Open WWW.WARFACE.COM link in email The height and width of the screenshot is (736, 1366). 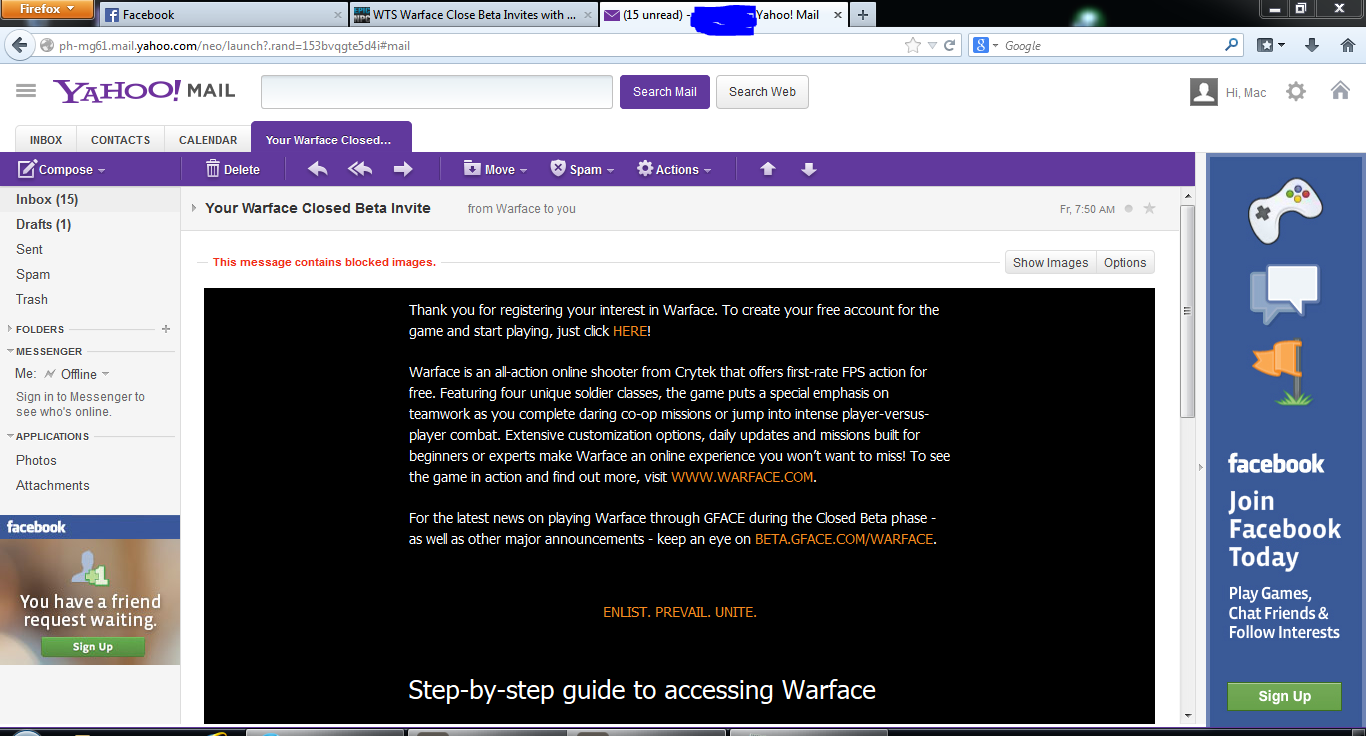click(742, 477)
